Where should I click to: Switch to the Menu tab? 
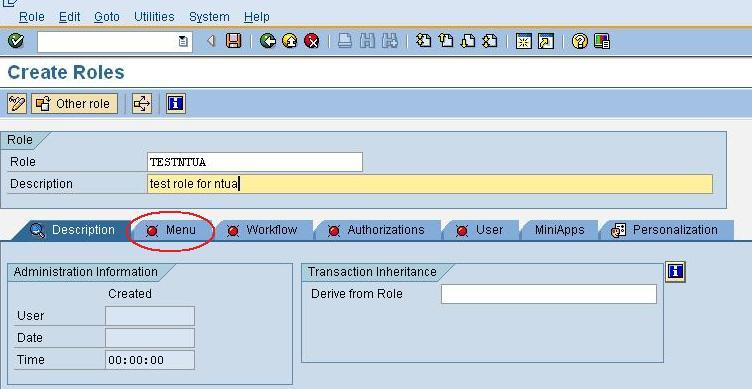pos(171,230)
